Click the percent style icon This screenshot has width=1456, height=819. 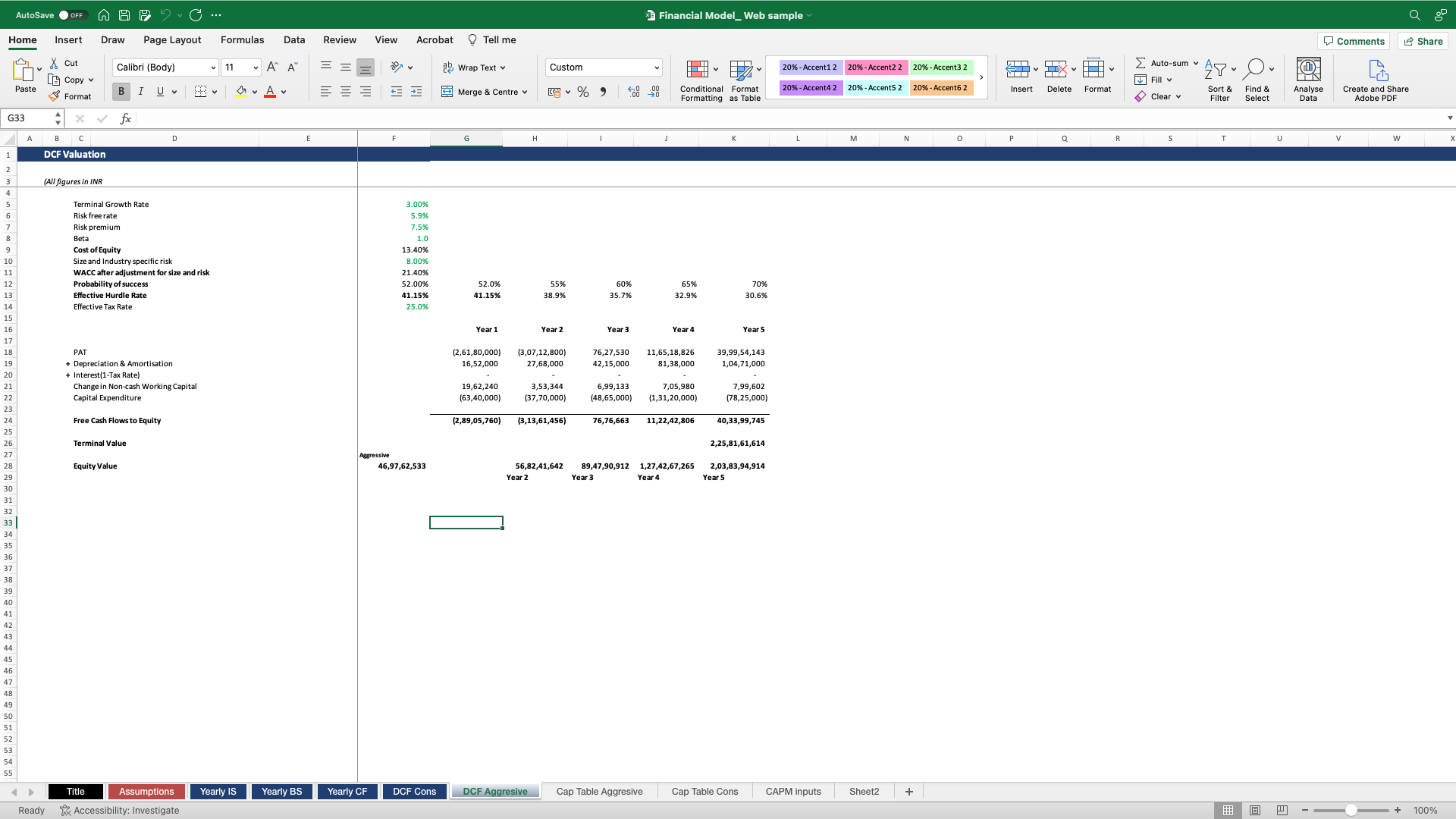[x=582, y=92]
